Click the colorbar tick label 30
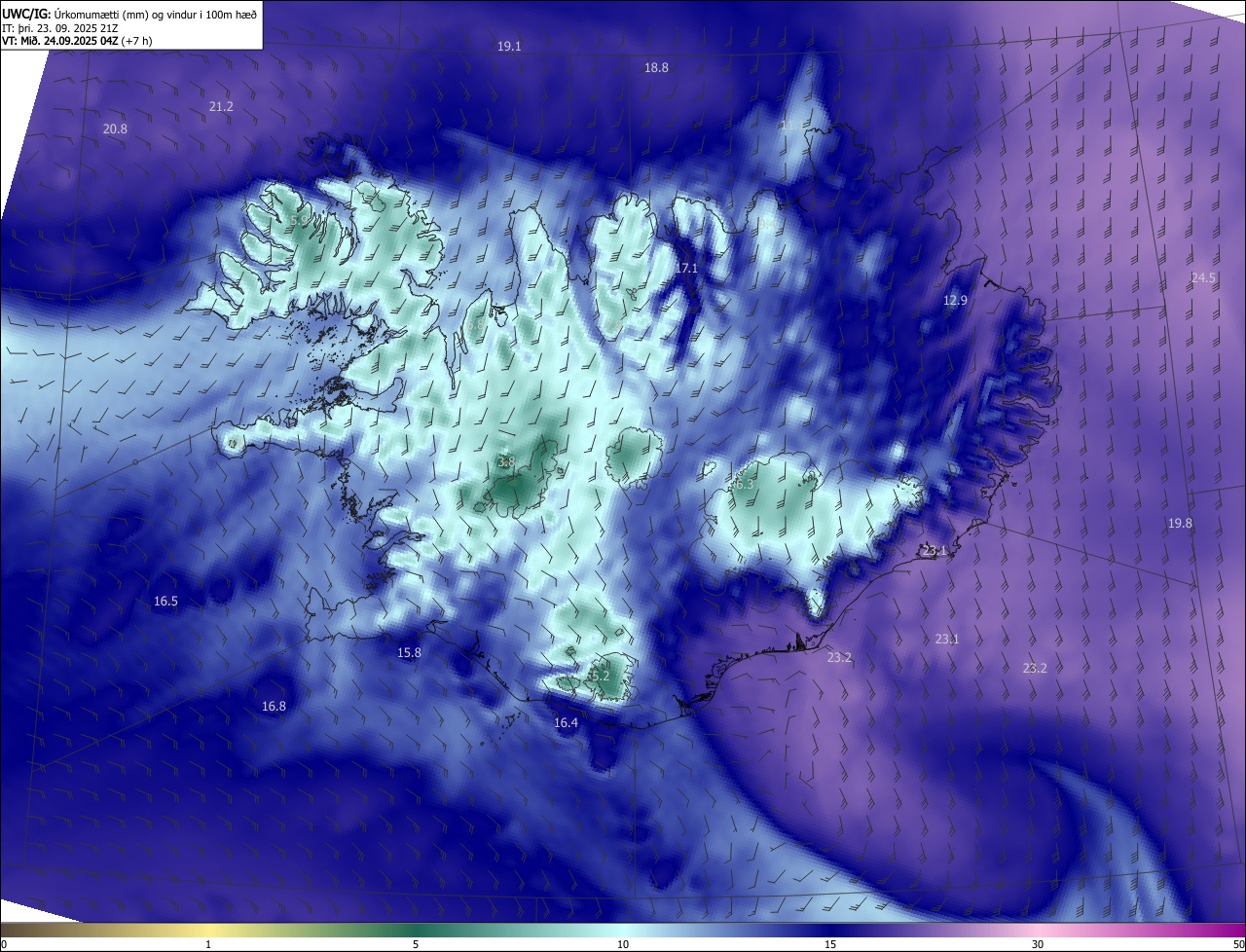The height and width of the screenshot is (952, 1246). [1038, 945]
